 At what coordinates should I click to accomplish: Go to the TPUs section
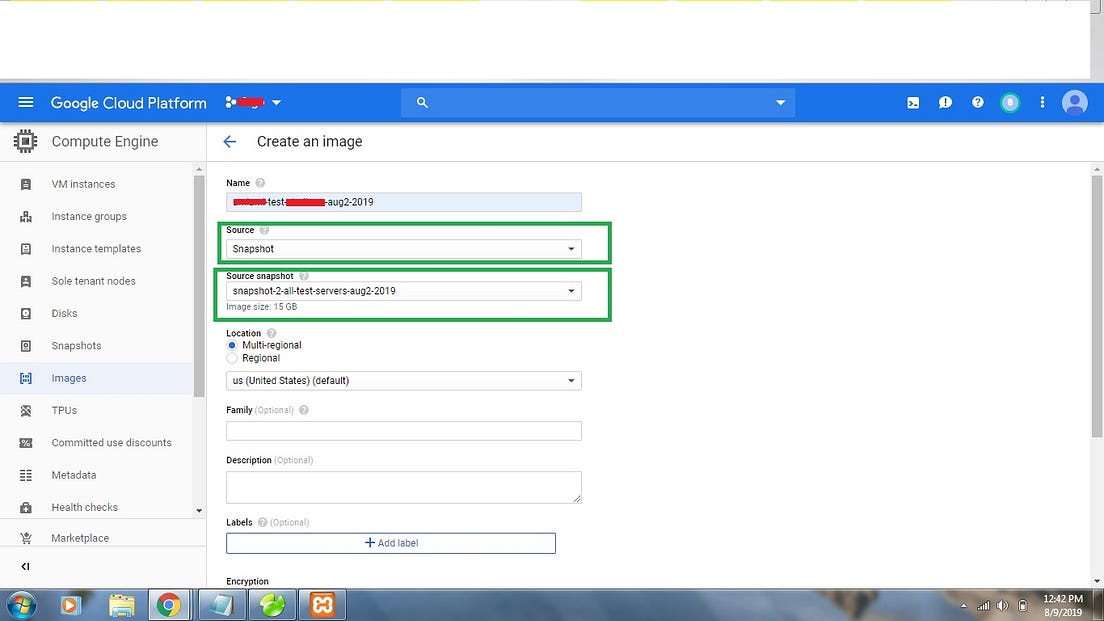63,410
